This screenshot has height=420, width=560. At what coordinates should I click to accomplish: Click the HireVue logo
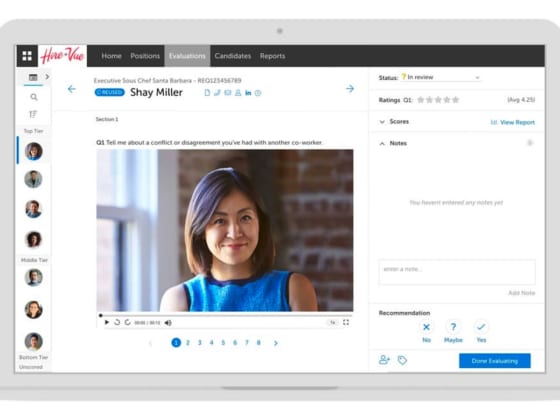click(62, 56)
